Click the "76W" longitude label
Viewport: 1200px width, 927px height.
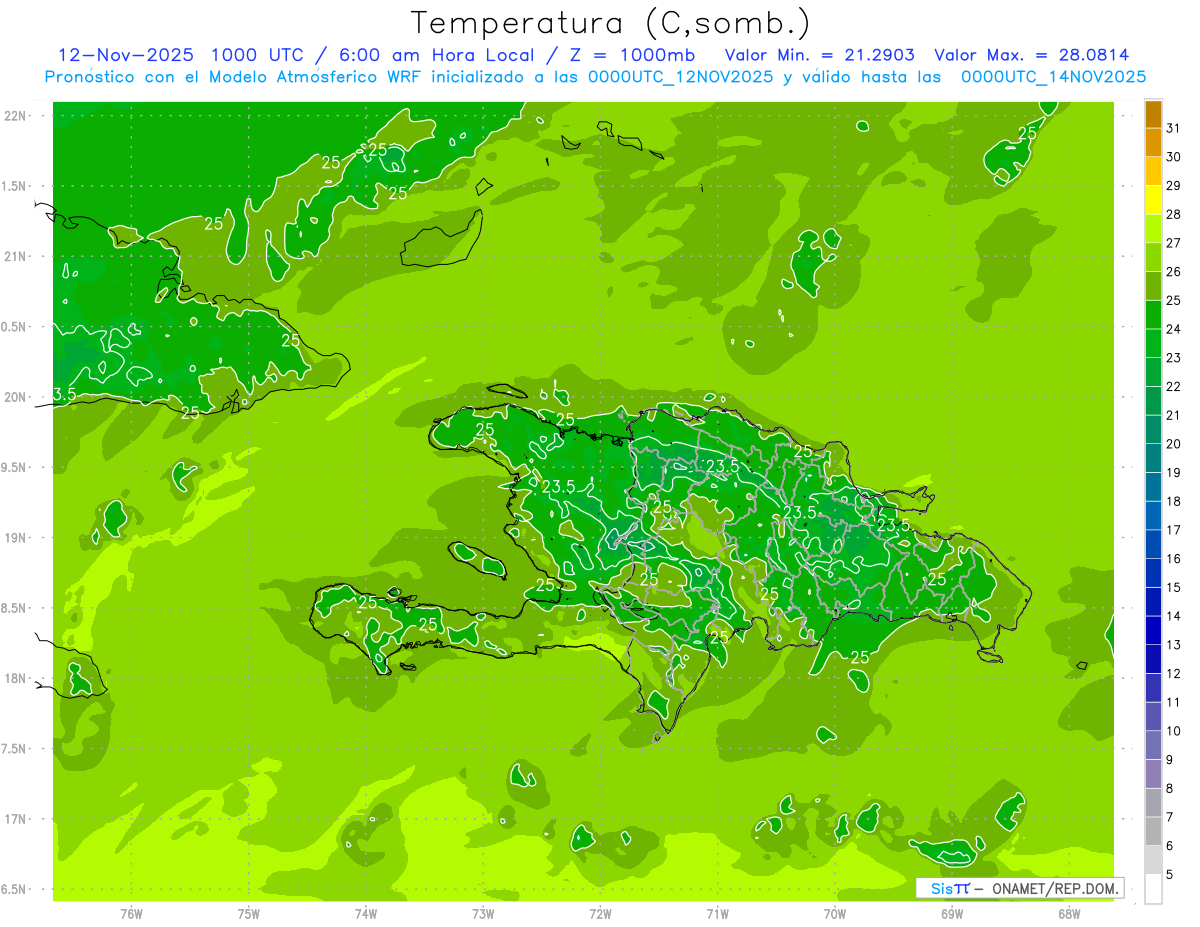pos(132,914)
